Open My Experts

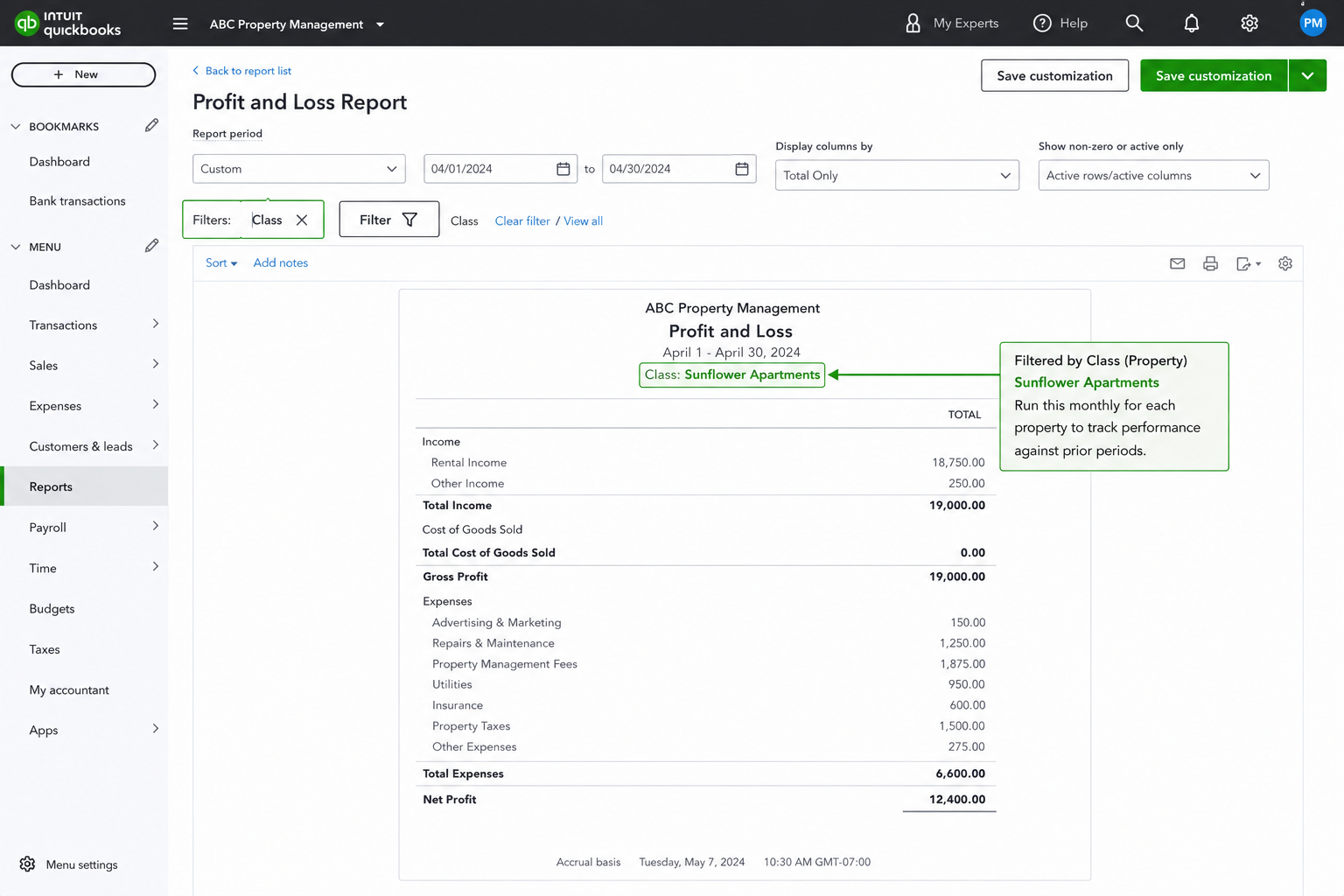tap(951, 24)
